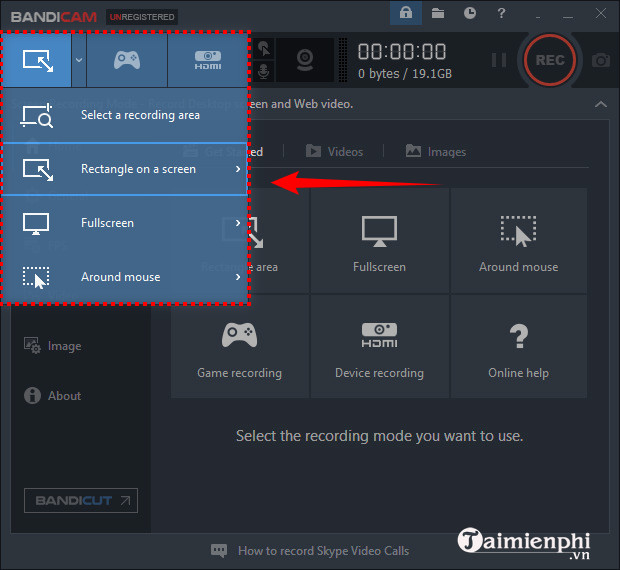Toggle the mouse cursor effect icon

click(264, 49)
